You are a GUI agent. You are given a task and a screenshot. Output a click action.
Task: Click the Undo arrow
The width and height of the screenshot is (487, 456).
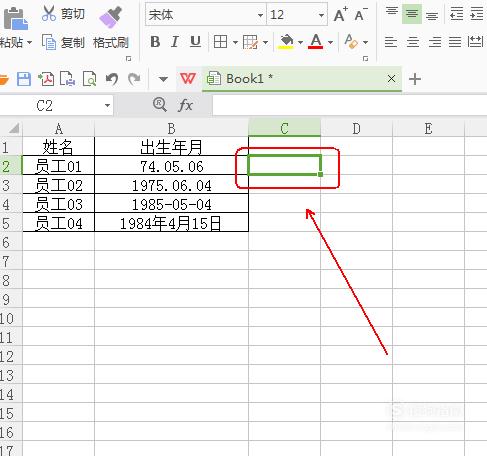tap(112, 79)
